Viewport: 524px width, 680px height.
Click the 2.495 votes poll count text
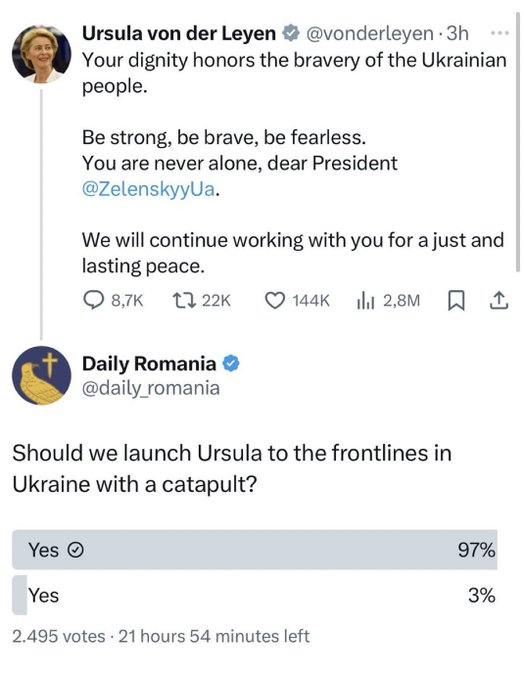point(59,636)
